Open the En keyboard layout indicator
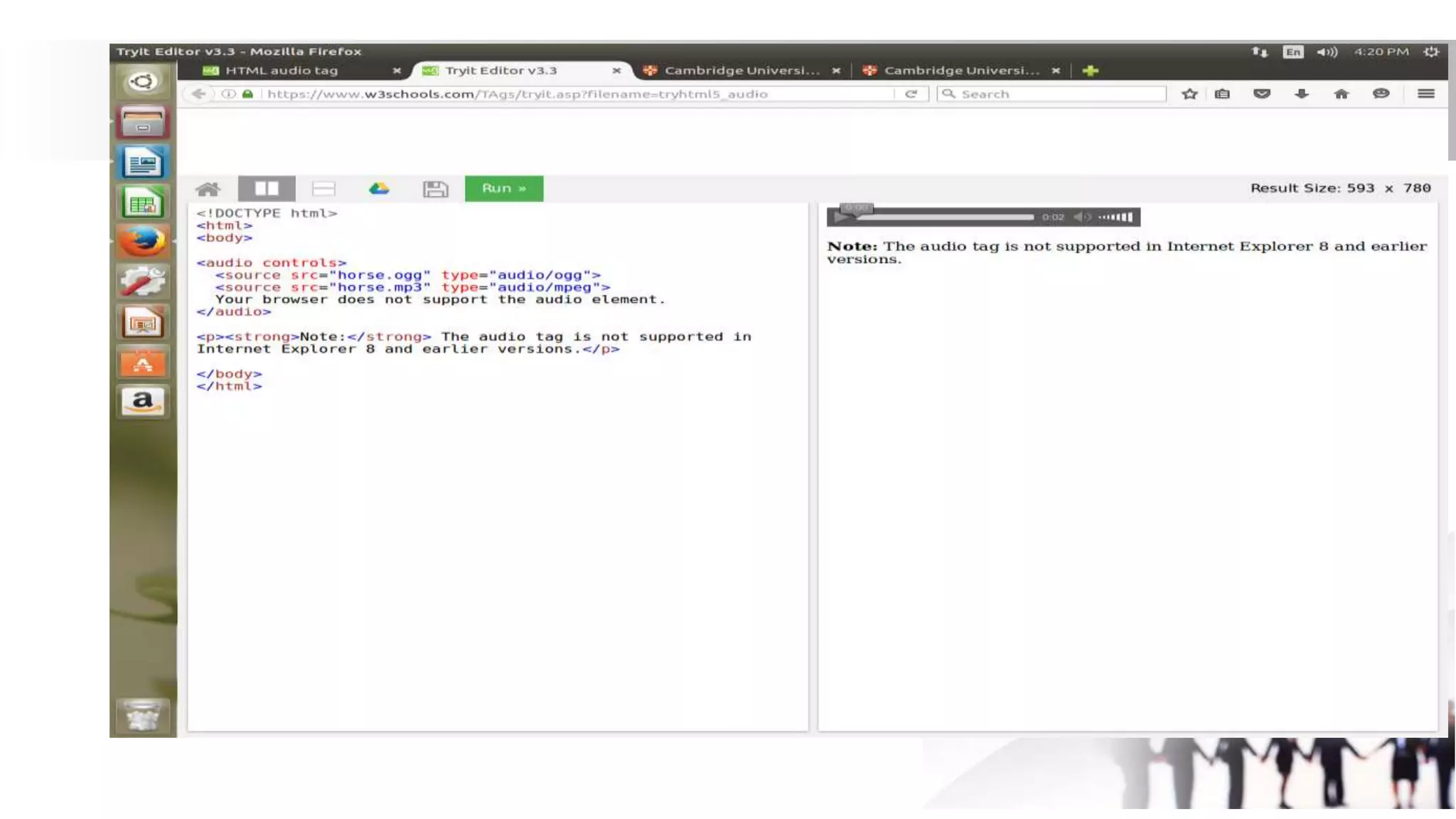Image resolution: width=1456 pixels, height=819 pixels. coord(1292,52)
